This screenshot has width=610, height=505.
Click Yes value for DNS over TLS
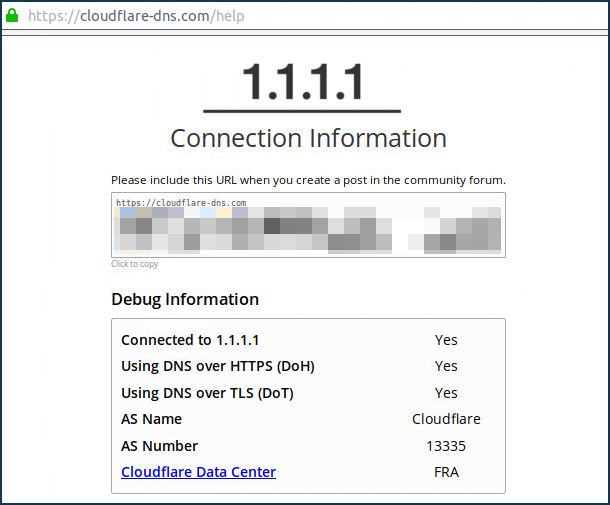coord(446,393)
